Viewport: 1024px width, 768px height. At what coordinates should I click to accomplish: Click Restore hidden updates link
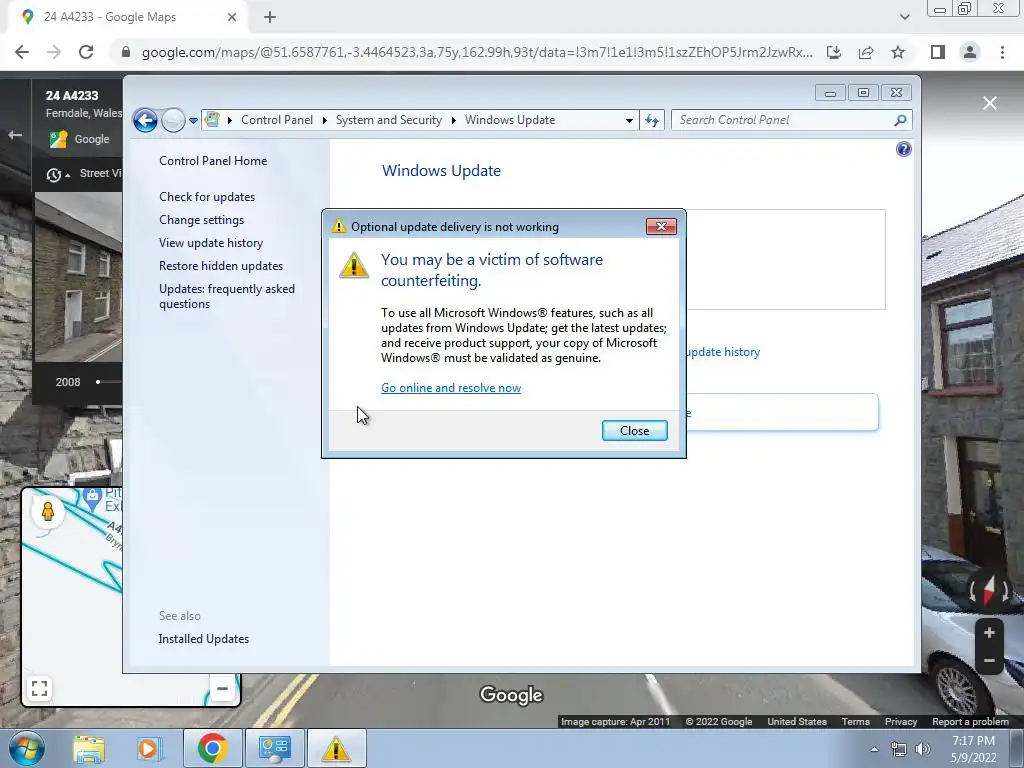[x=221, y=266]
